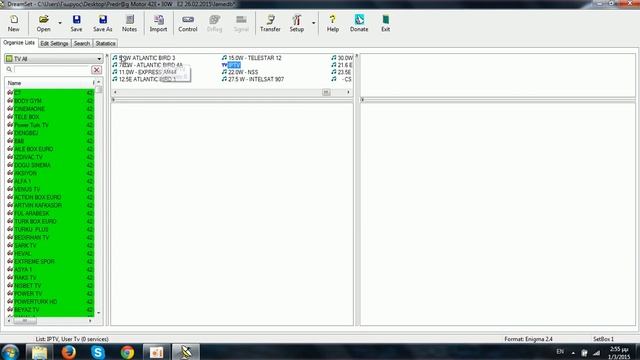Expand the Setup button dropdown arrow

click(313, 23)
